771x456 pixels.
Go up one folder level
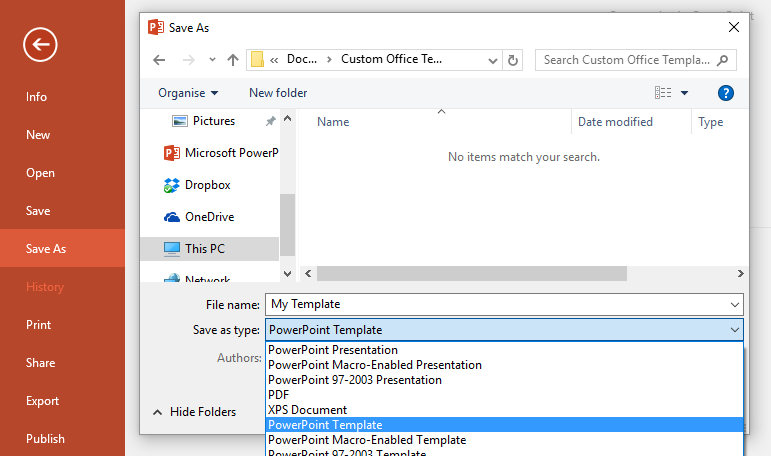tap(233, 60)
